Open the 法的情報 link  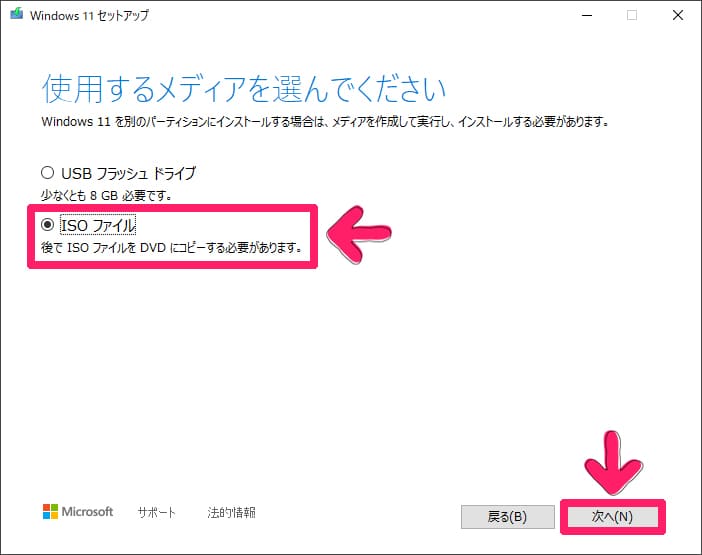click(231, 512)
